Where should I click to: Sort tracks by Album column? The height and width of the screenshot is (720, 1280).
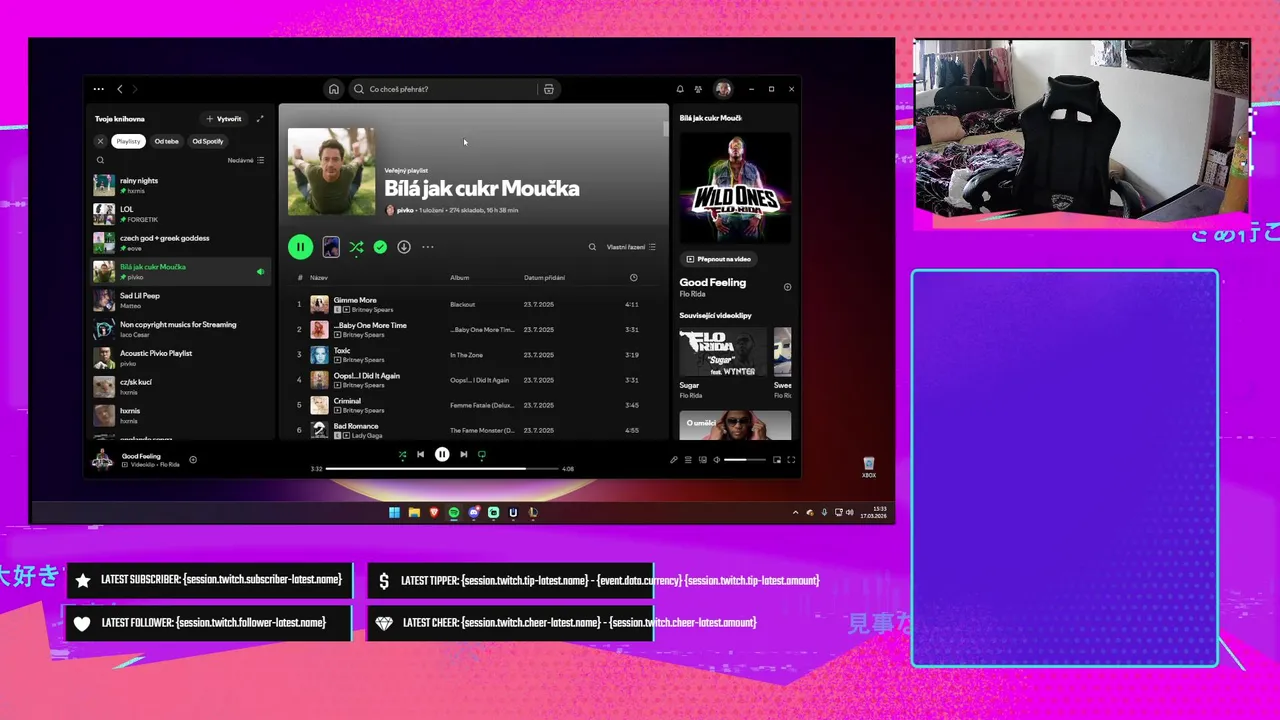(459, 277)
